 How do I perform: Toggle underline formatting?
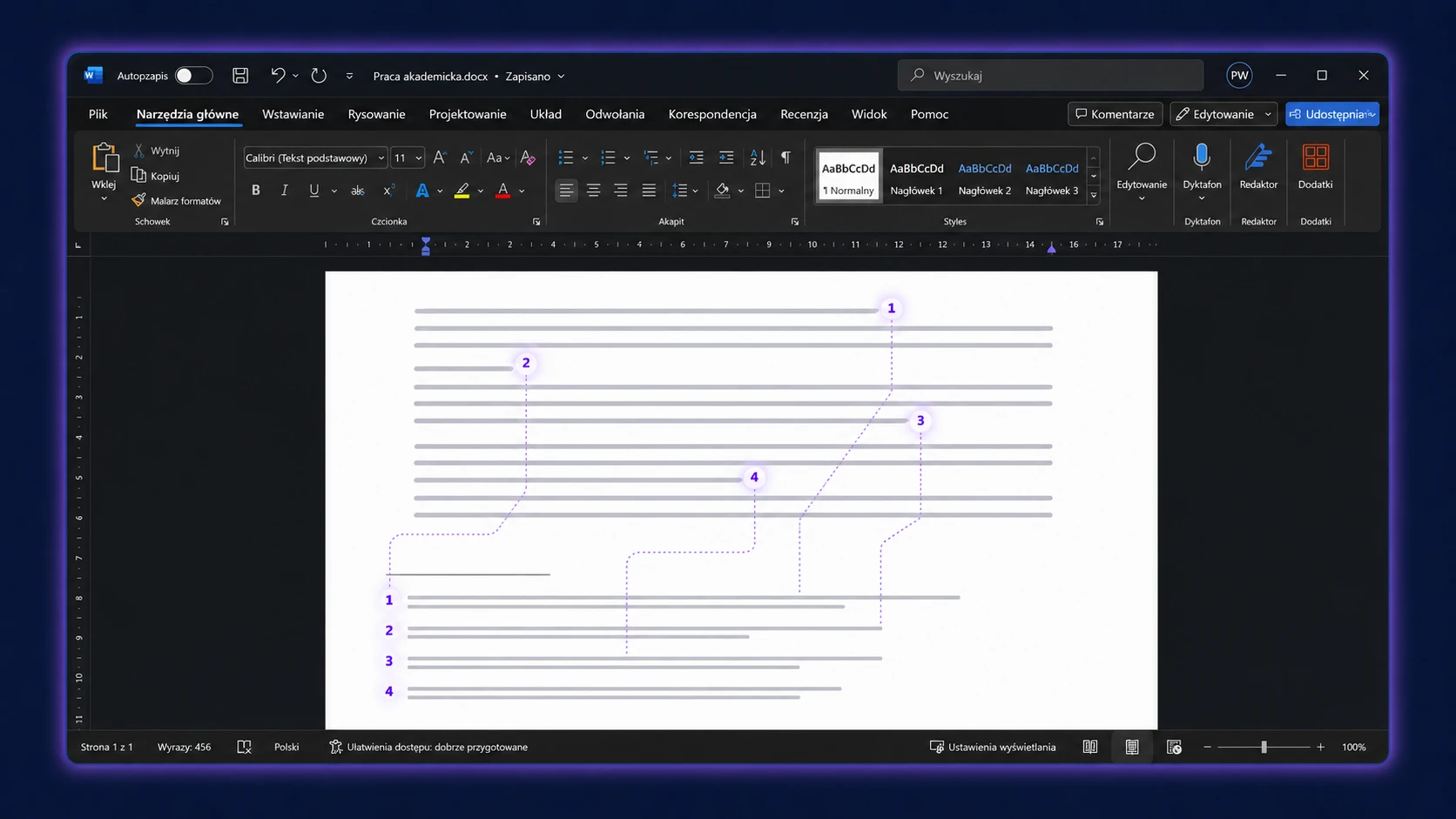[x=313, y=191]
